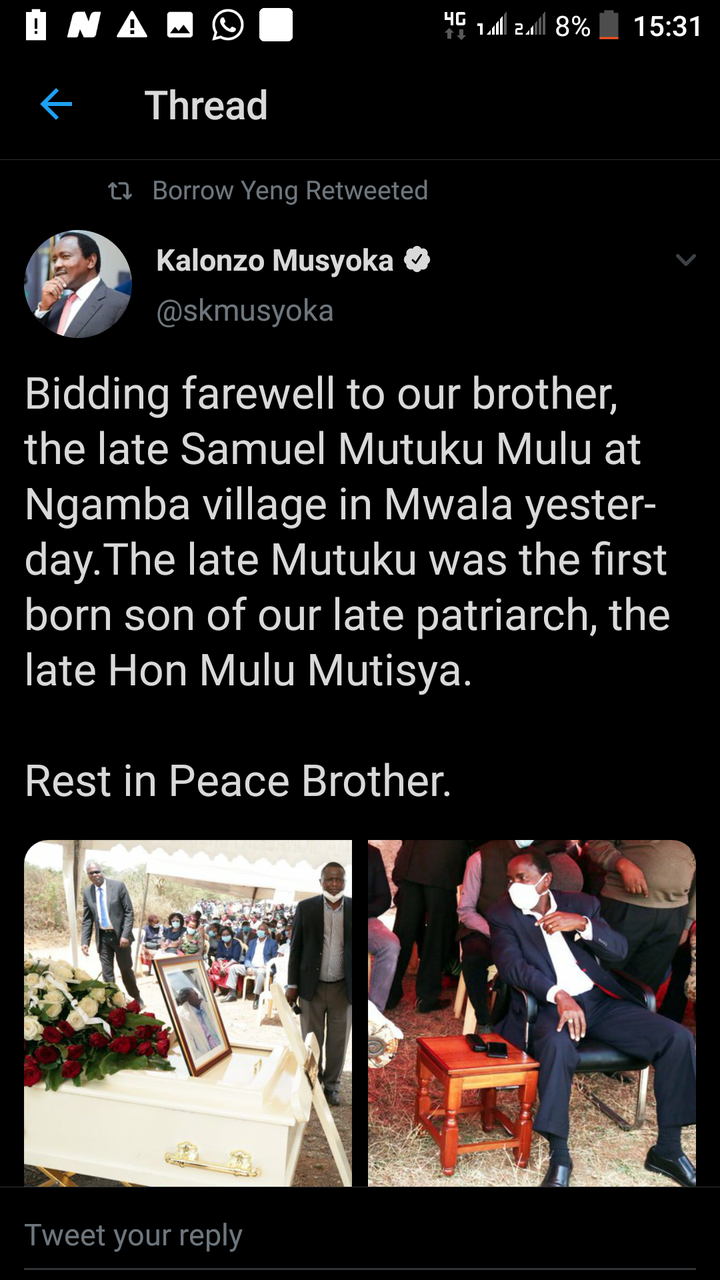720x1280 pixels.
Task: Click the Kalonzo Musyoka display name
Action: [275, 261]
